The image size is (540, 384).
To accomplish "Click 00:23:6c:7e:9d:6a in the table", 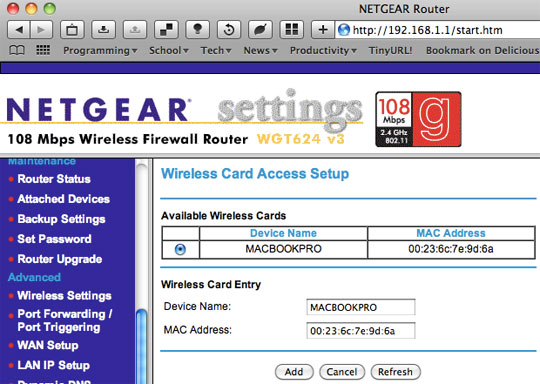I will point(451,249).
